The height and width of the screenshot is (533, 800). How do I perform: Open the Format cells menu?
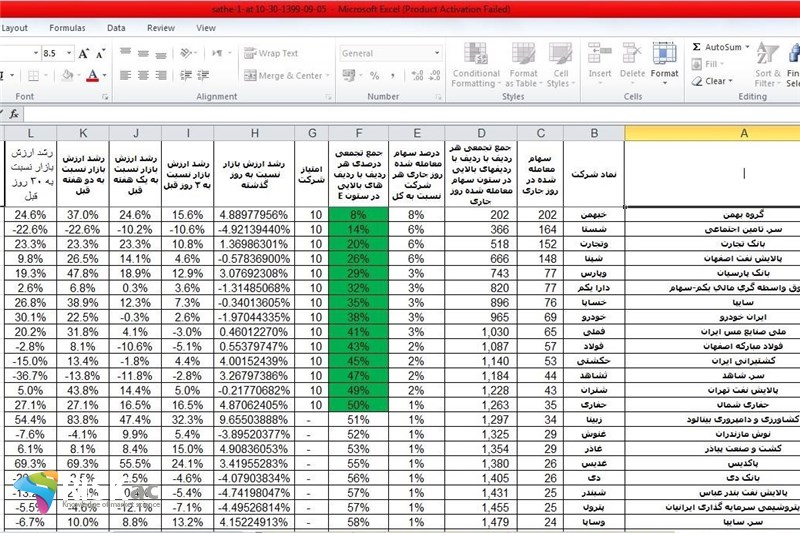click(664, 63)
